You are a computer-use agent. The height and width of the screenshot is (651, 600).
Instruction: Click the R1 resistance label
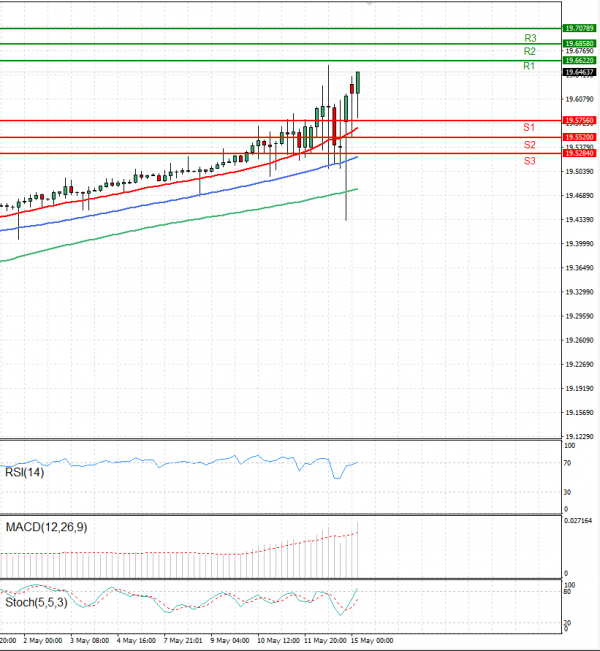click(529, 66)
